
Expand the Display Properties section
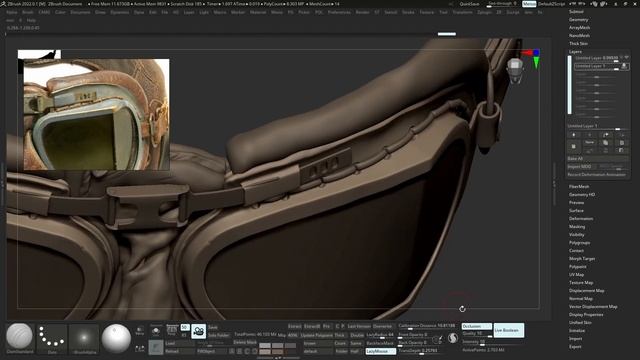click(586, 315)
